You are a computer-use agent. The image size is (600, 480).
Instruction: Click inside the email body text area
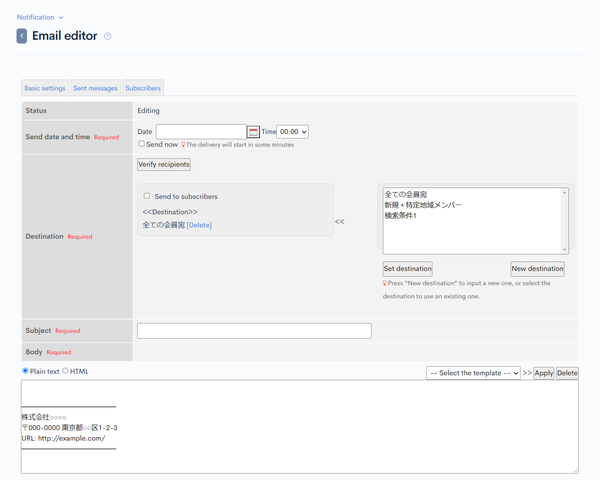(x=300, y=427)
